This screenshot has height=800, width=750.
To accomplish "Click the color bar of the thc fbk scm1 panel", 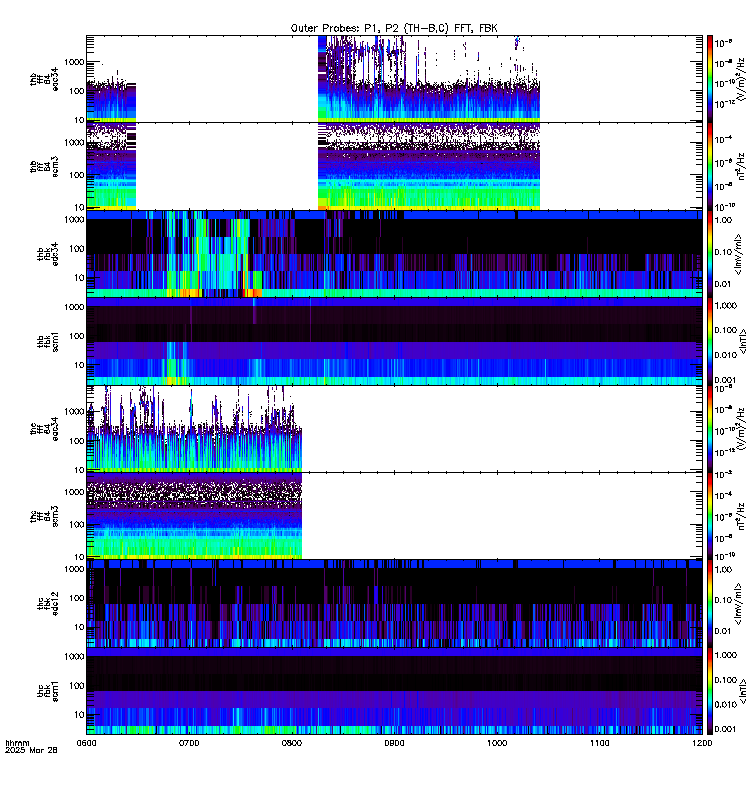I will pos(710,691).
